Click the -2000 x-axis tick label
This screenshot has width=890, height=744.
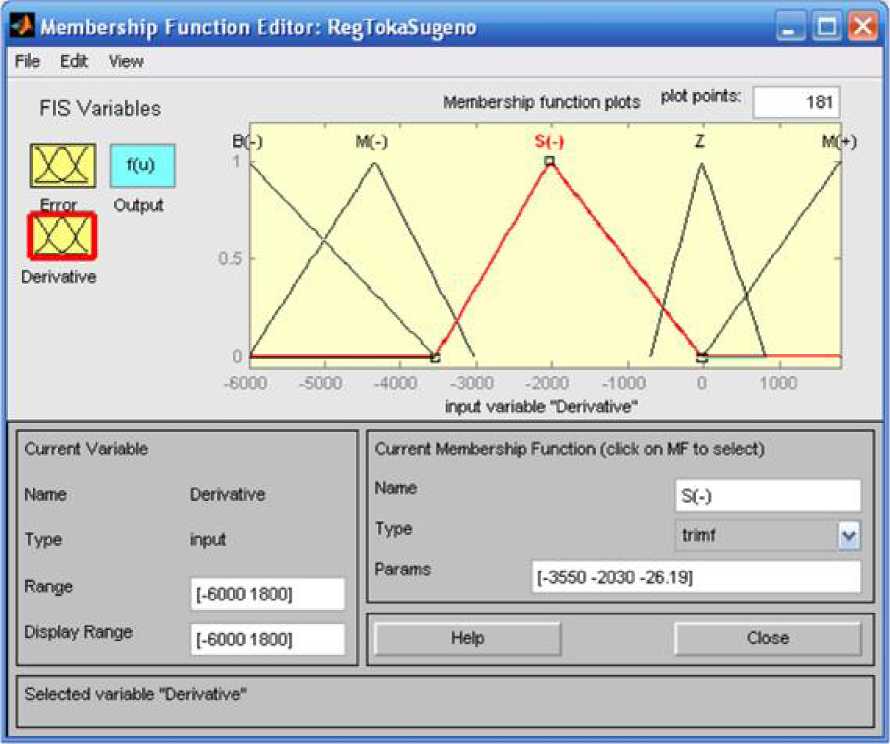click(547, 383)
